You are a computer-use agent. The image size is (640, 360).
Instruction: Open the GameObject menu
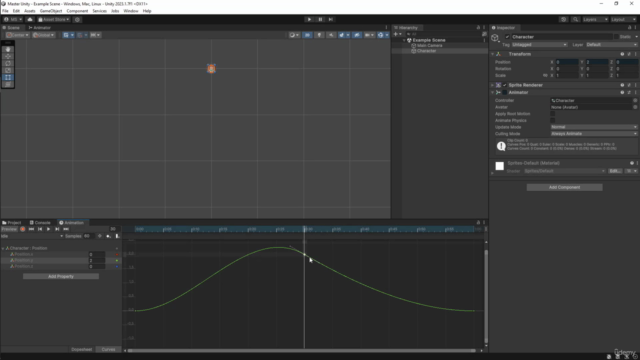click(x=51, y=11)
